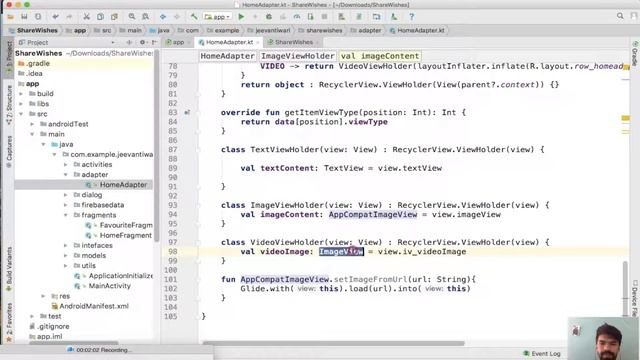Viewport: 640px width, 360px height.
Task: Select MainActivity file in project tree
Action: pos(109,286)
